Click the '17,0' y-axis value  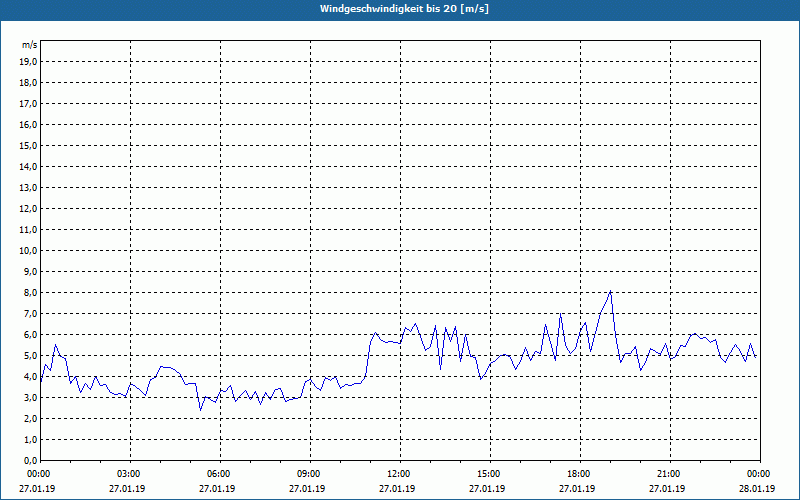click(x=28, y=104)
